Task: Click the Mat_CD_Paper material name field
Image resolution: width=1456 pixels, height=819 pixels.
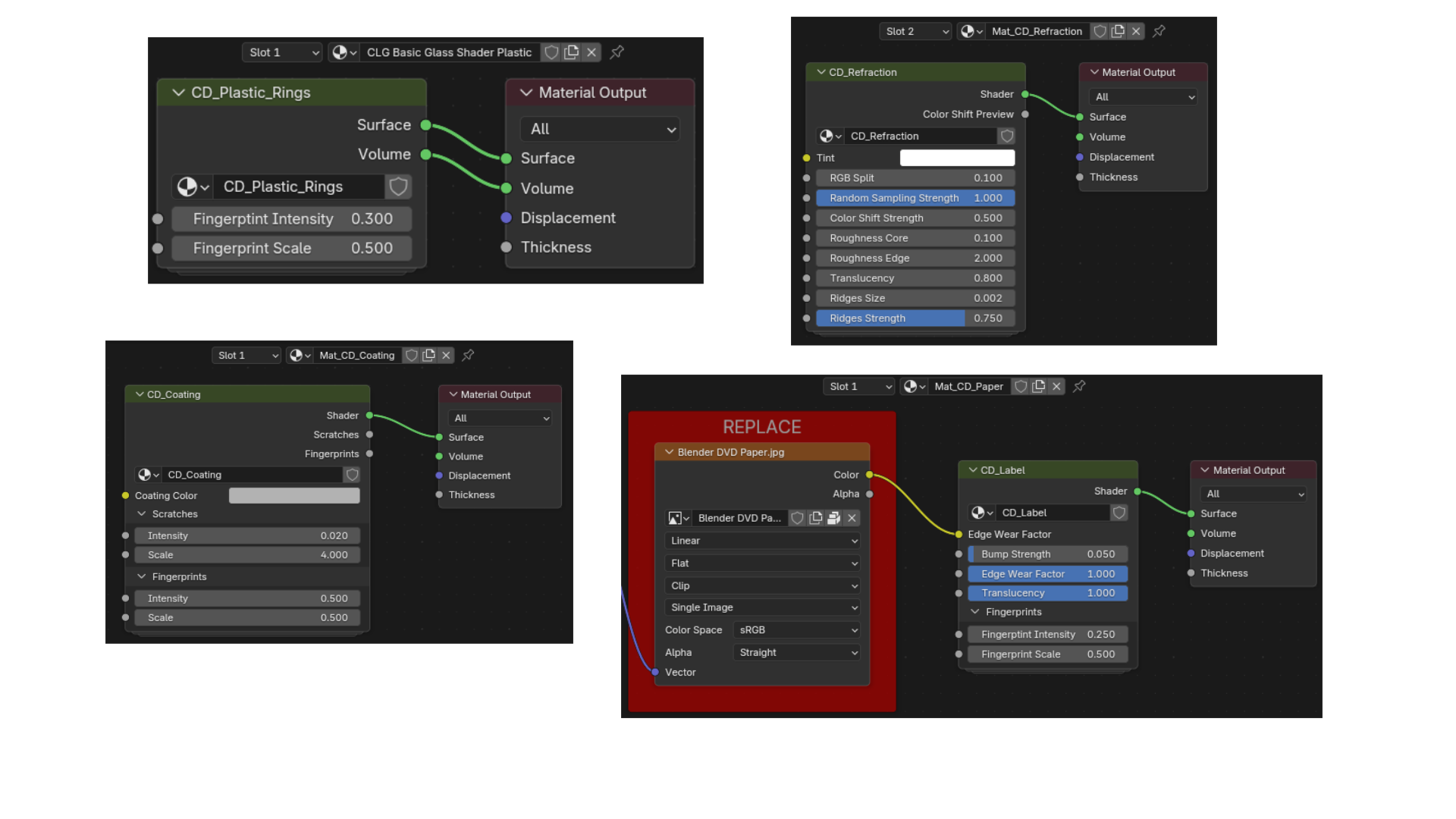Action: pyautogui.click(x=968, y=386)
